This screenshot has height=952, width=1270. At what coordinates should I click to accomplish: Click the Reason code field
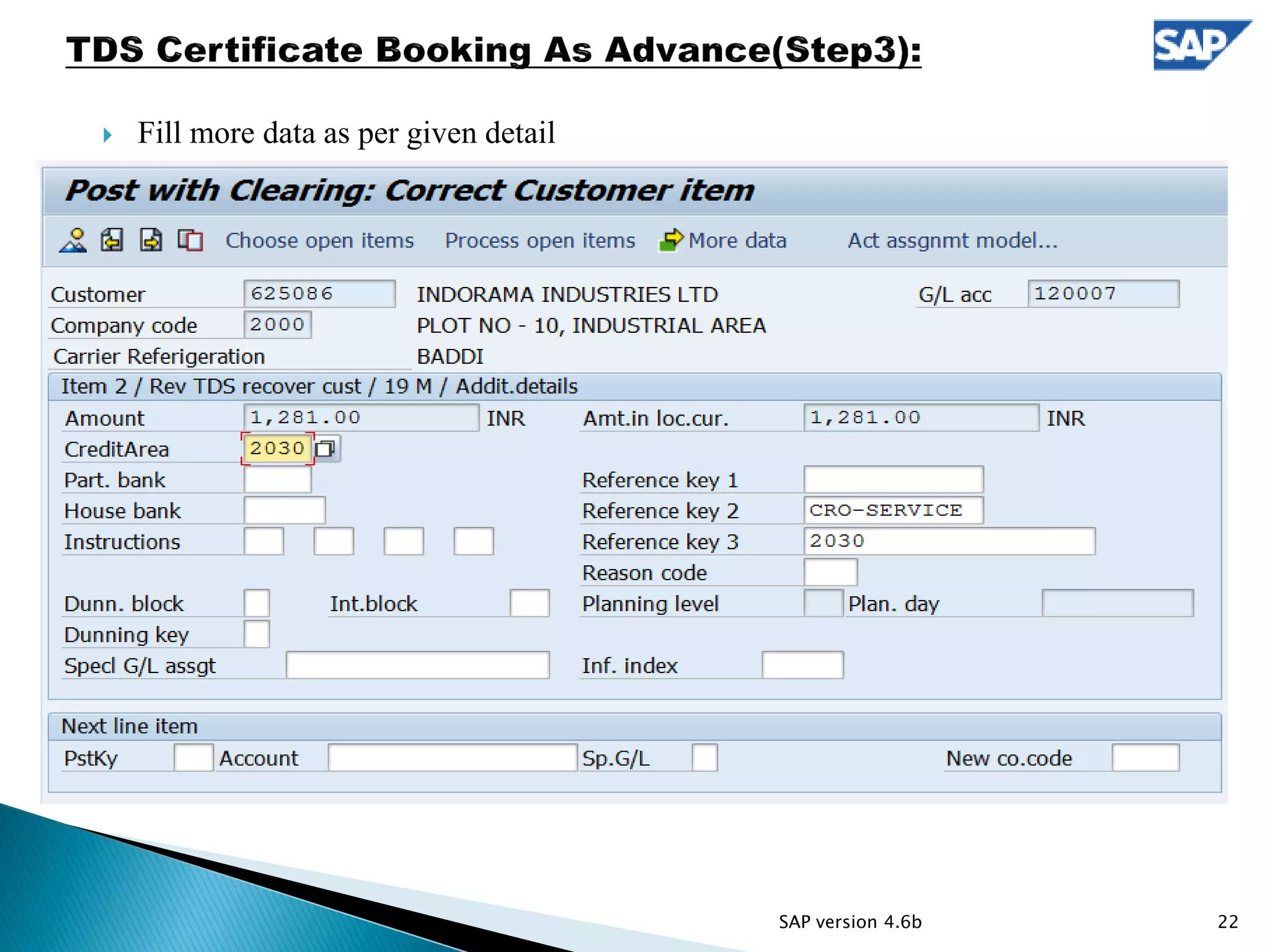pos(831,573)
